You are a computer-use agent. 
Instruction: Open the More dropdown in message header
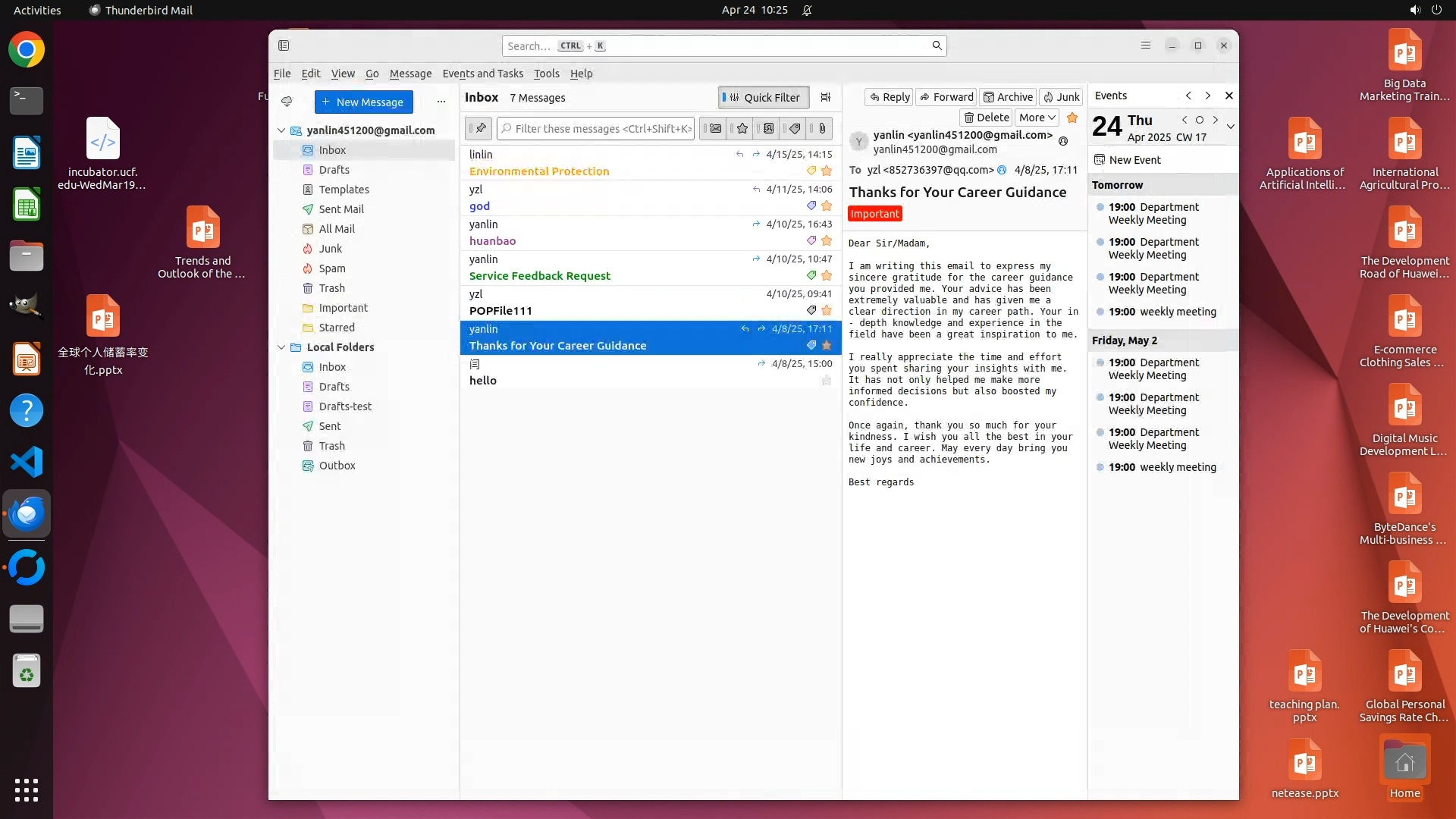click(1037, 118)
